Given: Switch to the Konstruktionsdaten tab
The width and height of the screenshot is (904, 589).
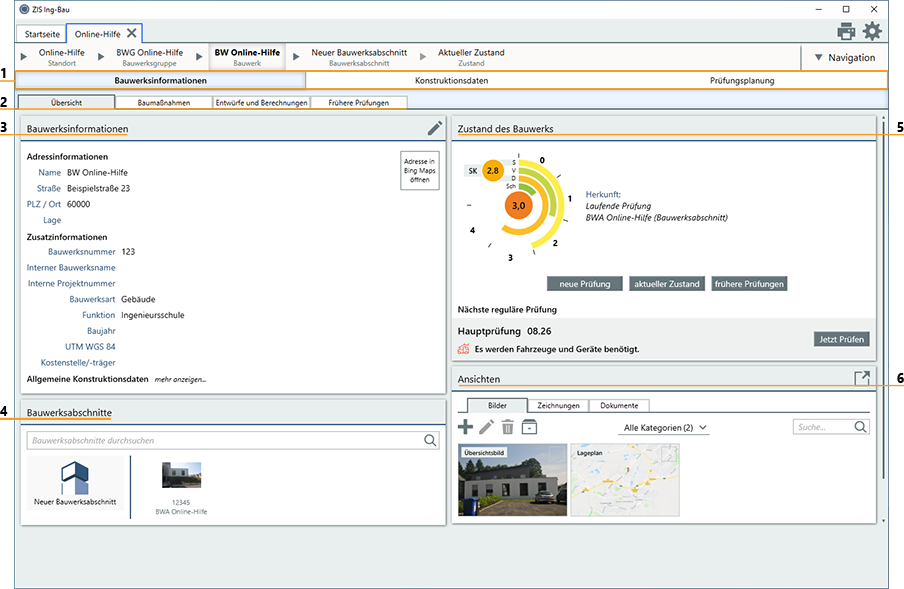Looking at the screenshot, I should point(451,80).
